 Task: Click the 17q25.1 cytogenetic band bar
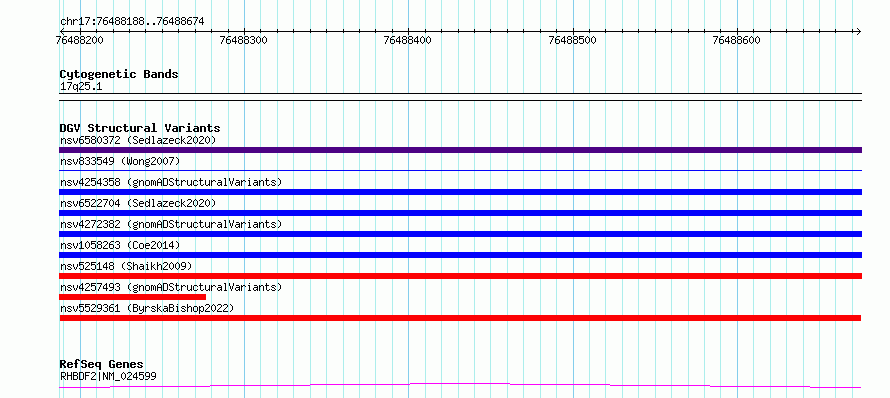(x=460, y=97)
